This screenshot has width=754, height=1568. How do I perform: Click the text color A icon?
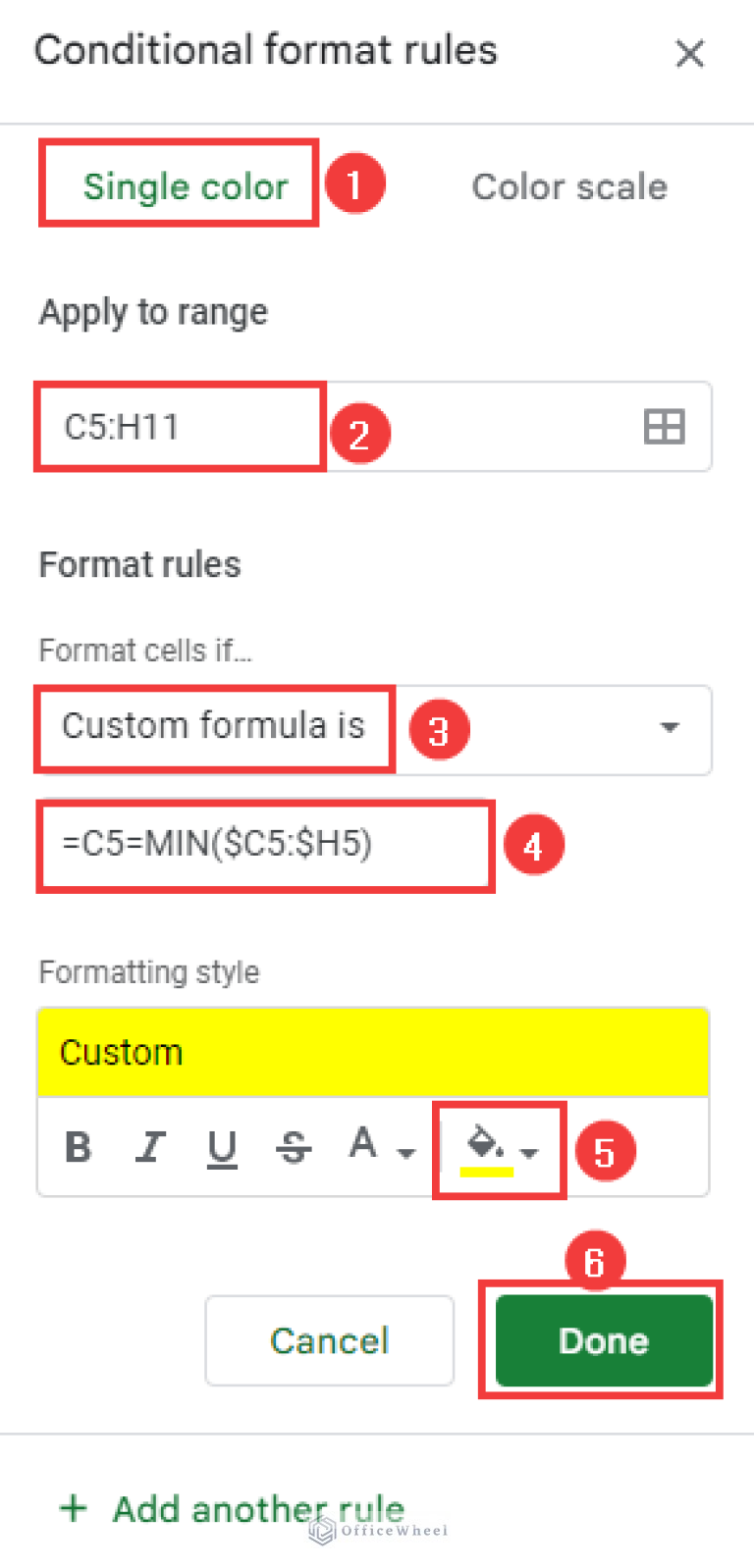coord(363,1144)
